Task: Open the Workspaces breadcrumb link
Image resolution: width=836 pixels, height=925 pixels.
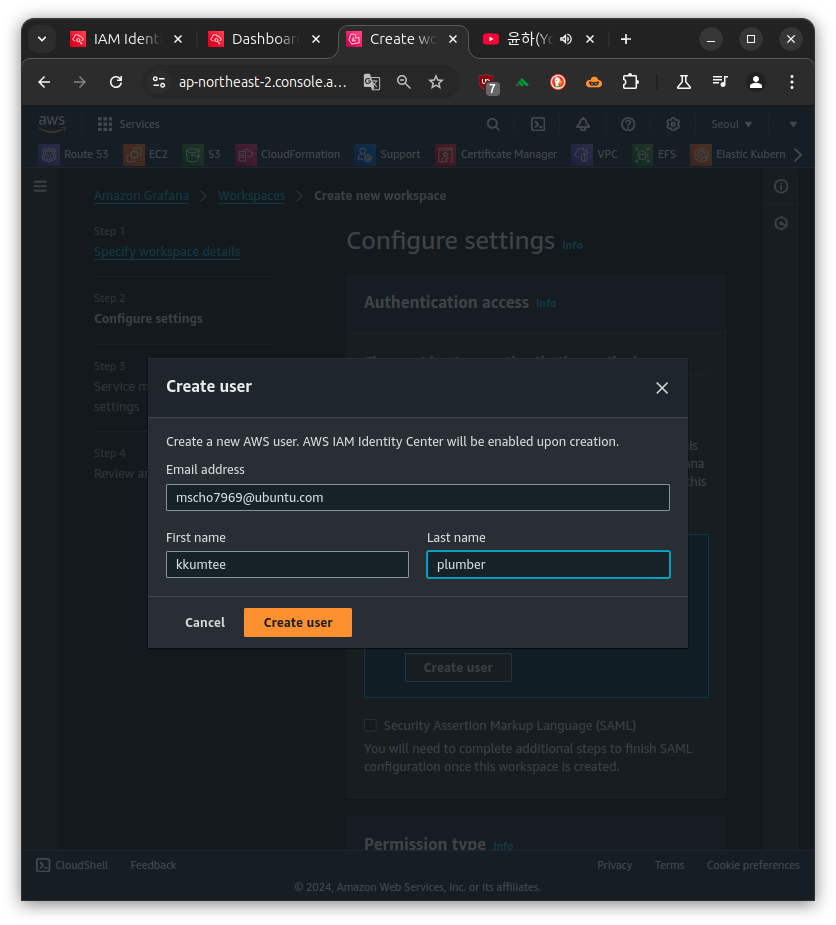Action: point(251,195)
